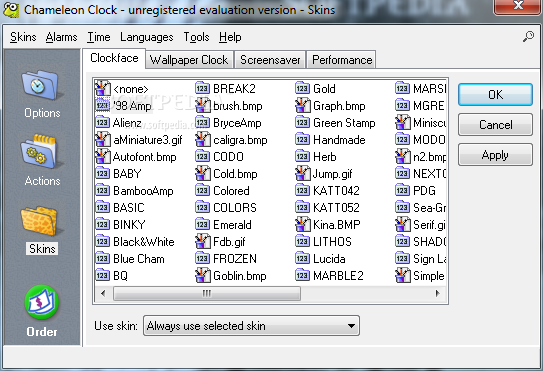
Task: Open the Skins menu
Action: pos(23,37)
